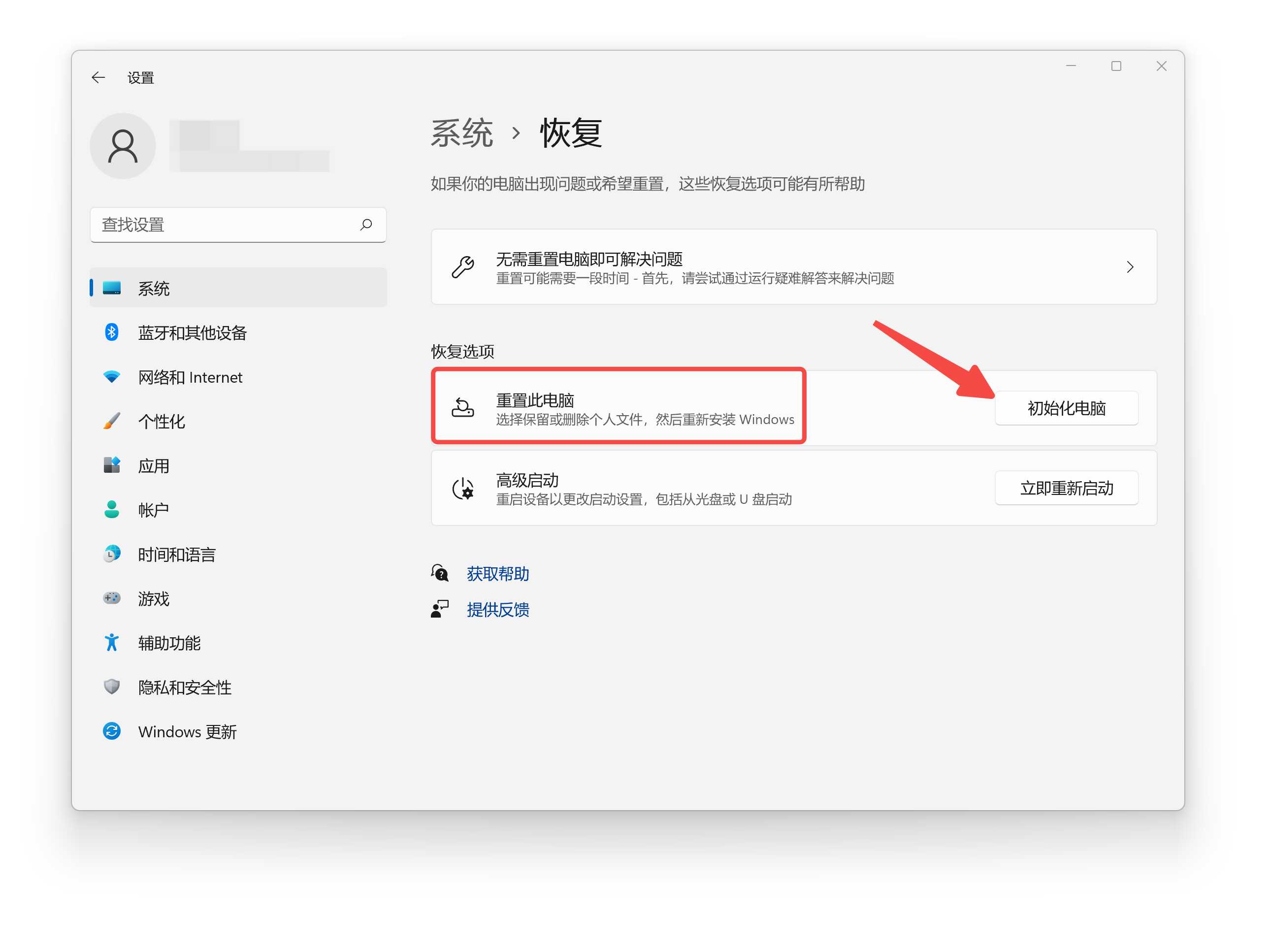The width and height of the screenshot is (1269, 952).
Task: Click the 游戏 gamepad icon
Action: [112, 598]
